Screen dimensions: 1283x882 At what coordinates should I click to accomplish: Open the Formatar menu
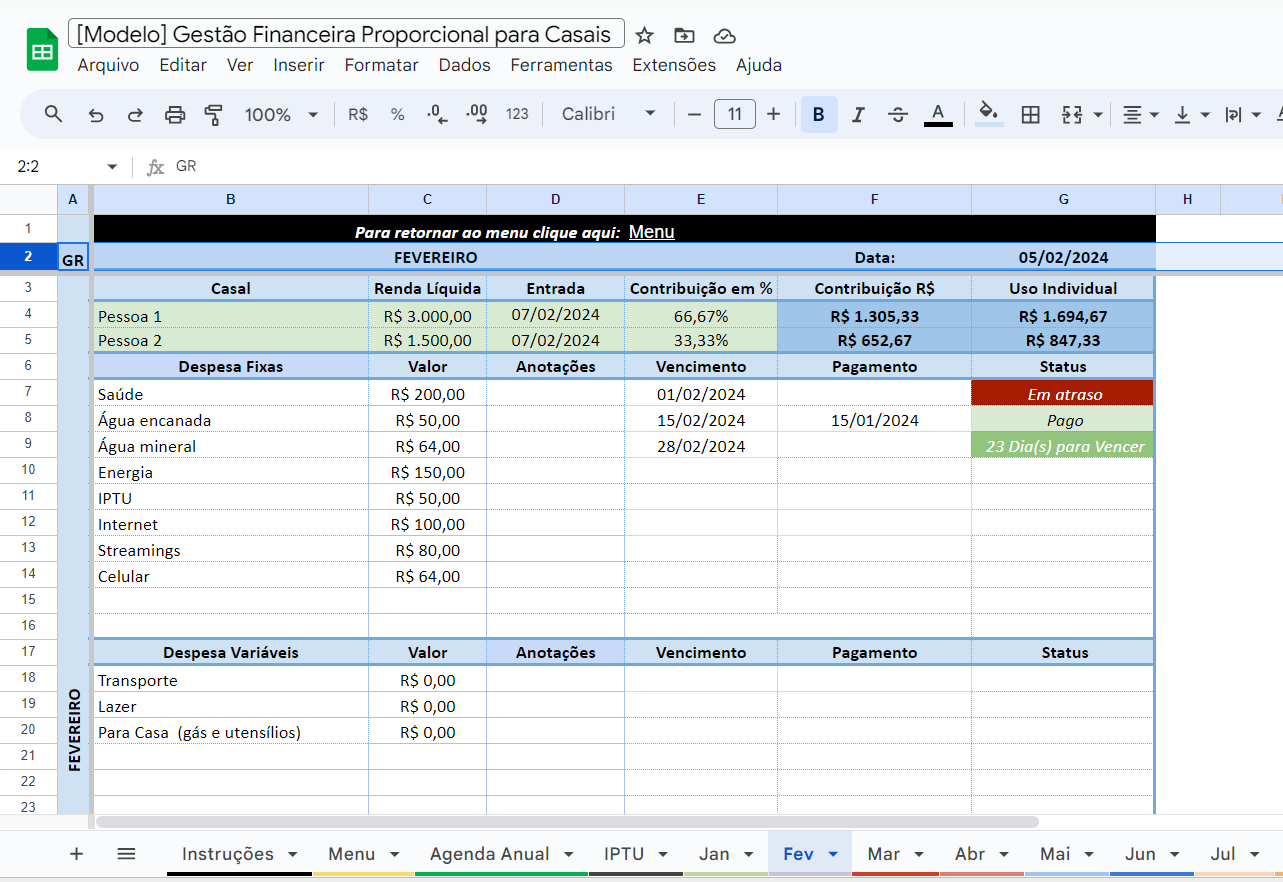tap(381, 65)
